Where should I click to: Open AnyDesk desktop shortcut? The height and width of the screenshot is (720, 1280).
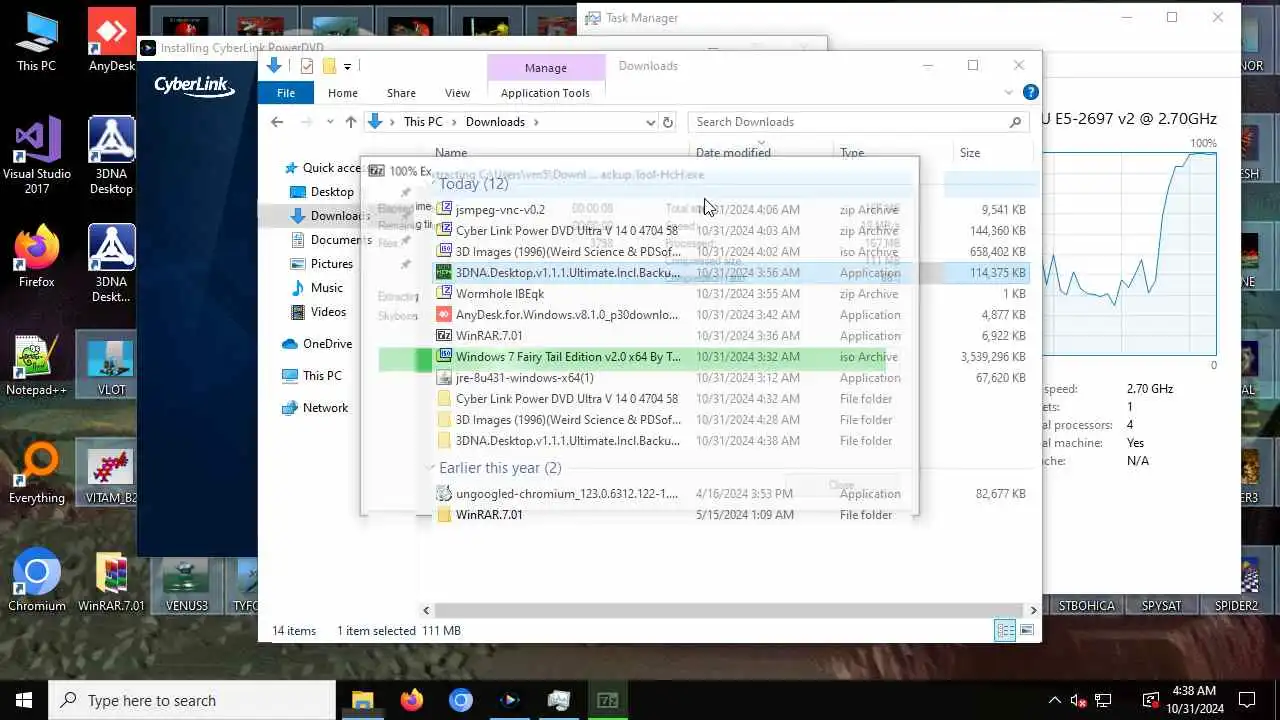112,42
